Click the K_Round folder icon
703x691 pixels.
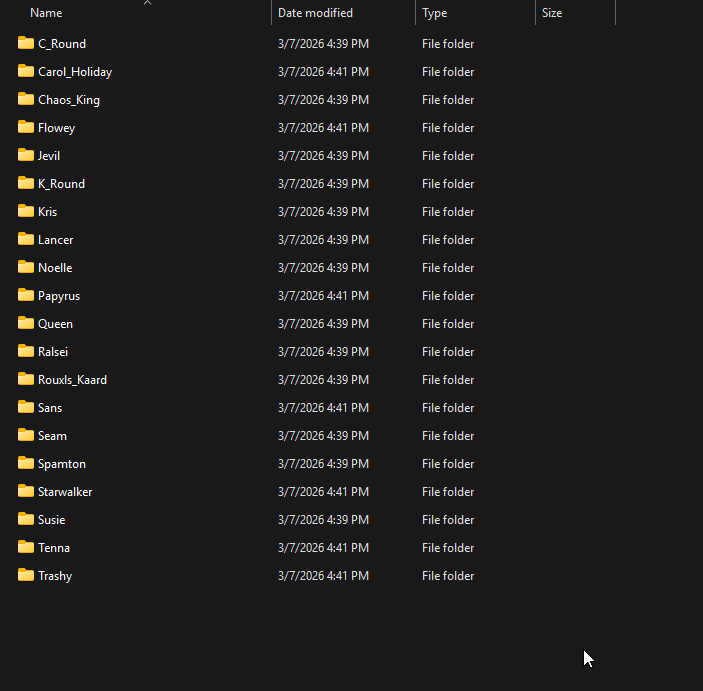click(x=26, y=183)
